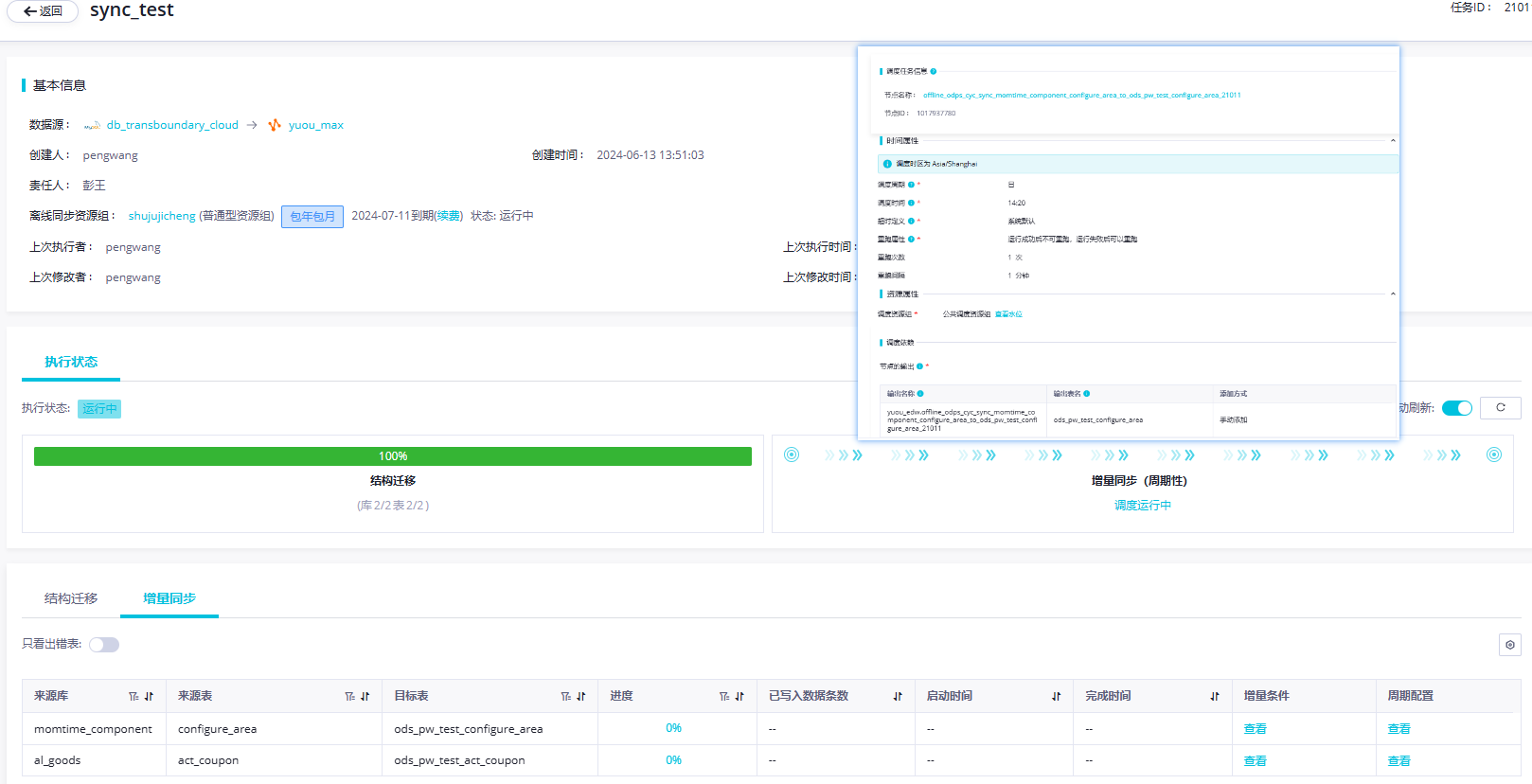The width and height of the screenshot is (1532, 784).
Task: Filter the 来源库 column
Action: pyautogui.click(x=134, y=696)
